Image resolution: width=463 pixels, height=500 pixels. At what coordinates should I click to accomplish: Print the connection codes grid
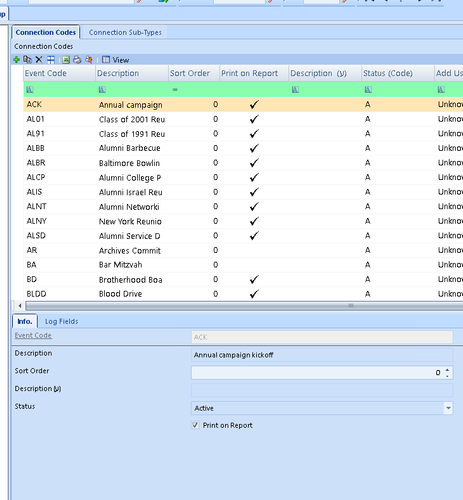click(x=77, y=60)
